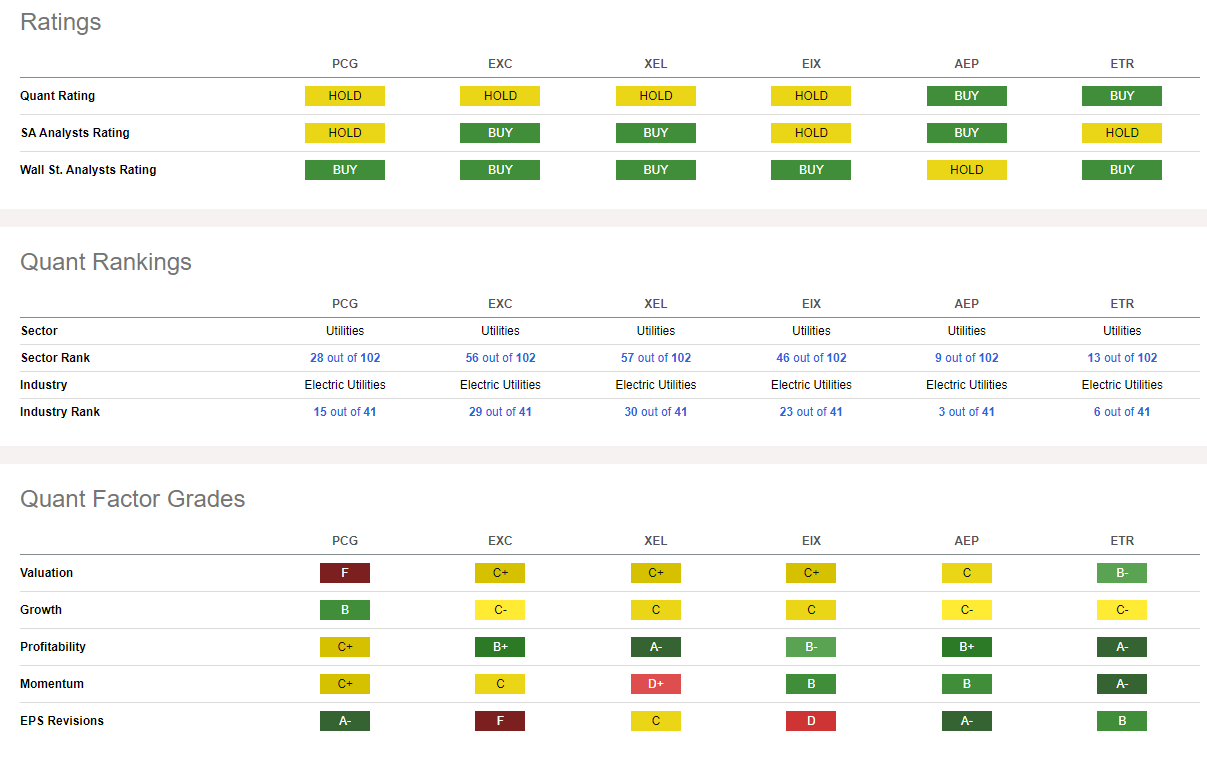Click EXC's EPS Revisions grade F swatch
The width and height of the screenshot is (1207, 758).
[500, 721]
